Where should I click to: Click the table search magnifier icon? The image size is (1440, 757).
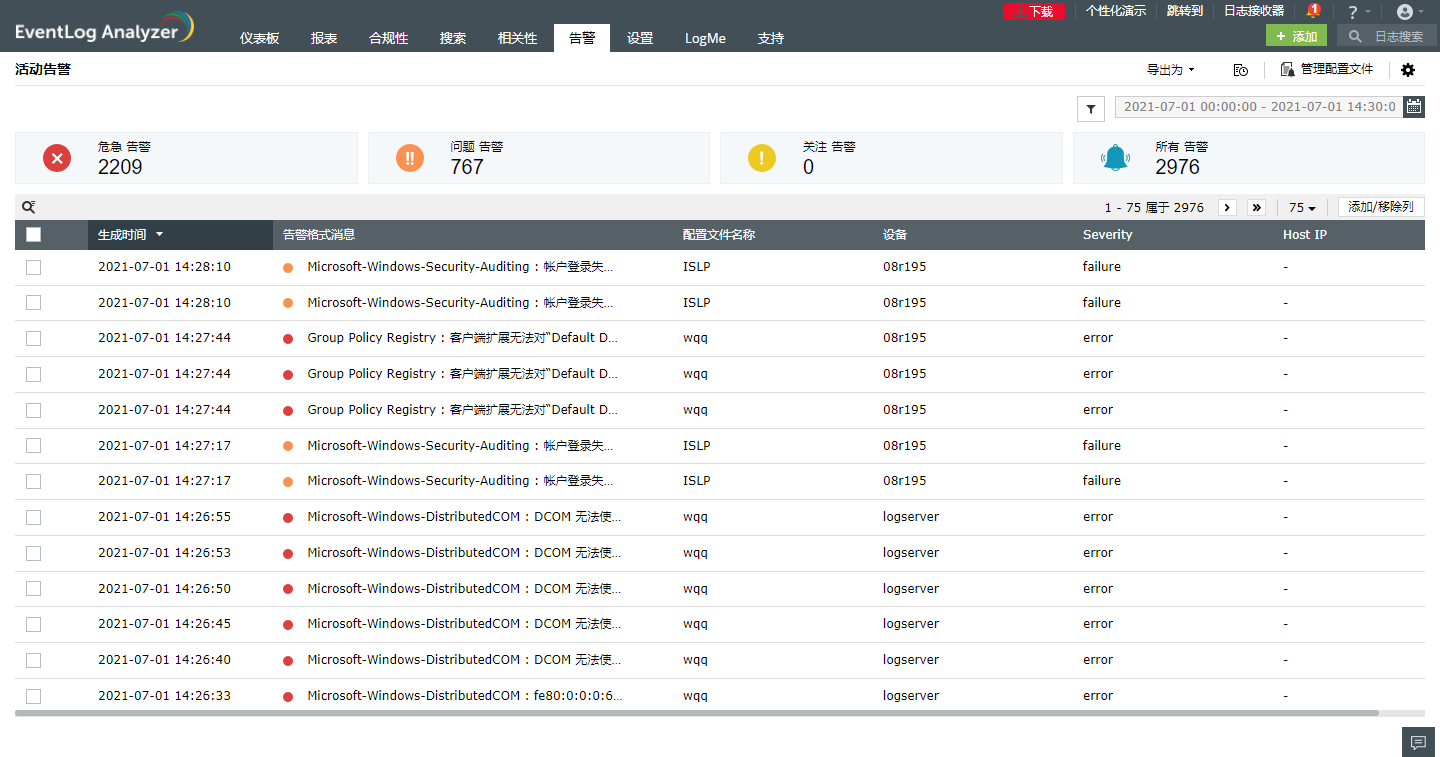(x=29, y=207)
